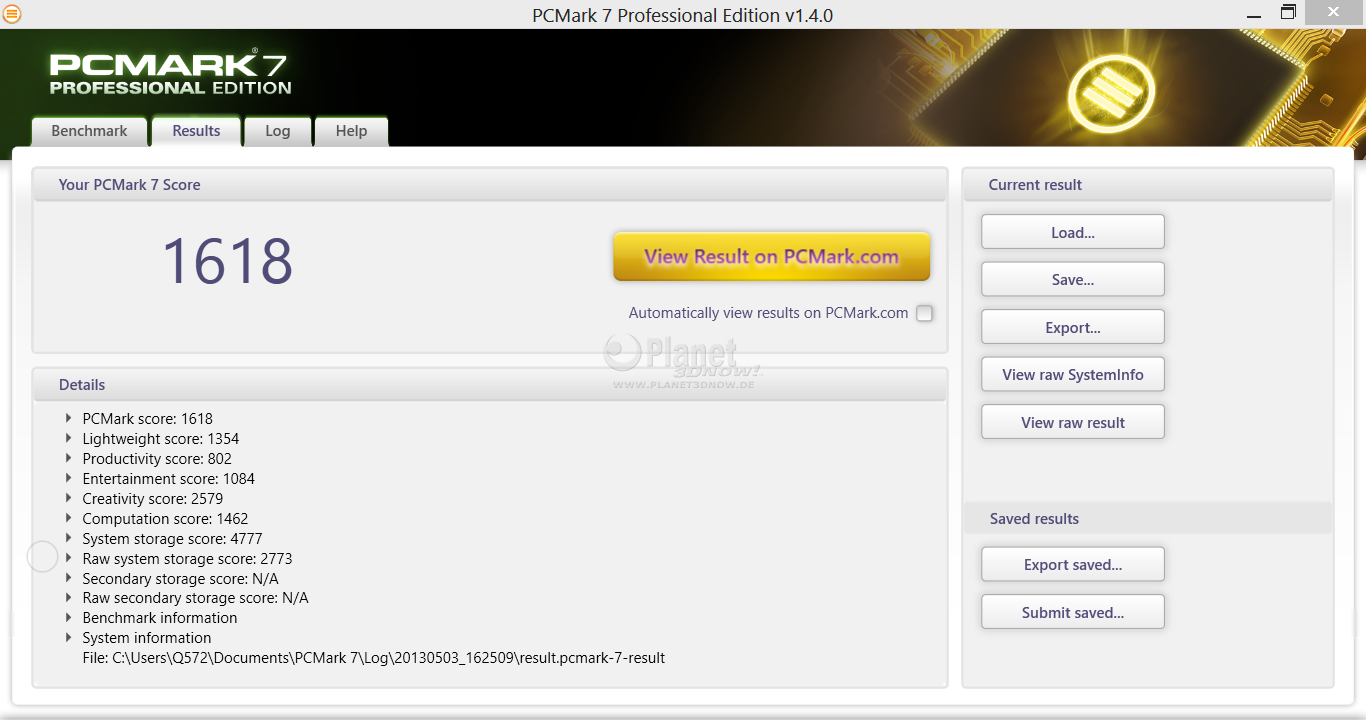Expand the Computation score row
Viewport: 1366px width, 720px height.
coord(69,518)
